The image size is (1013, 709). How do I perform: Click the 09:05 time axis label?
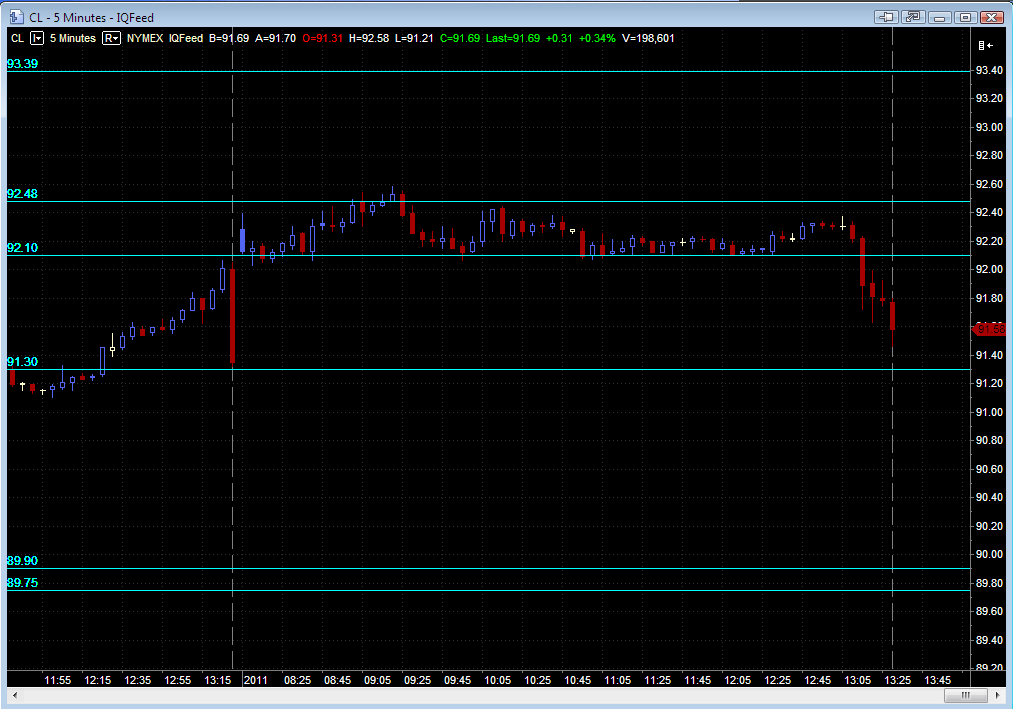(377, 680)
